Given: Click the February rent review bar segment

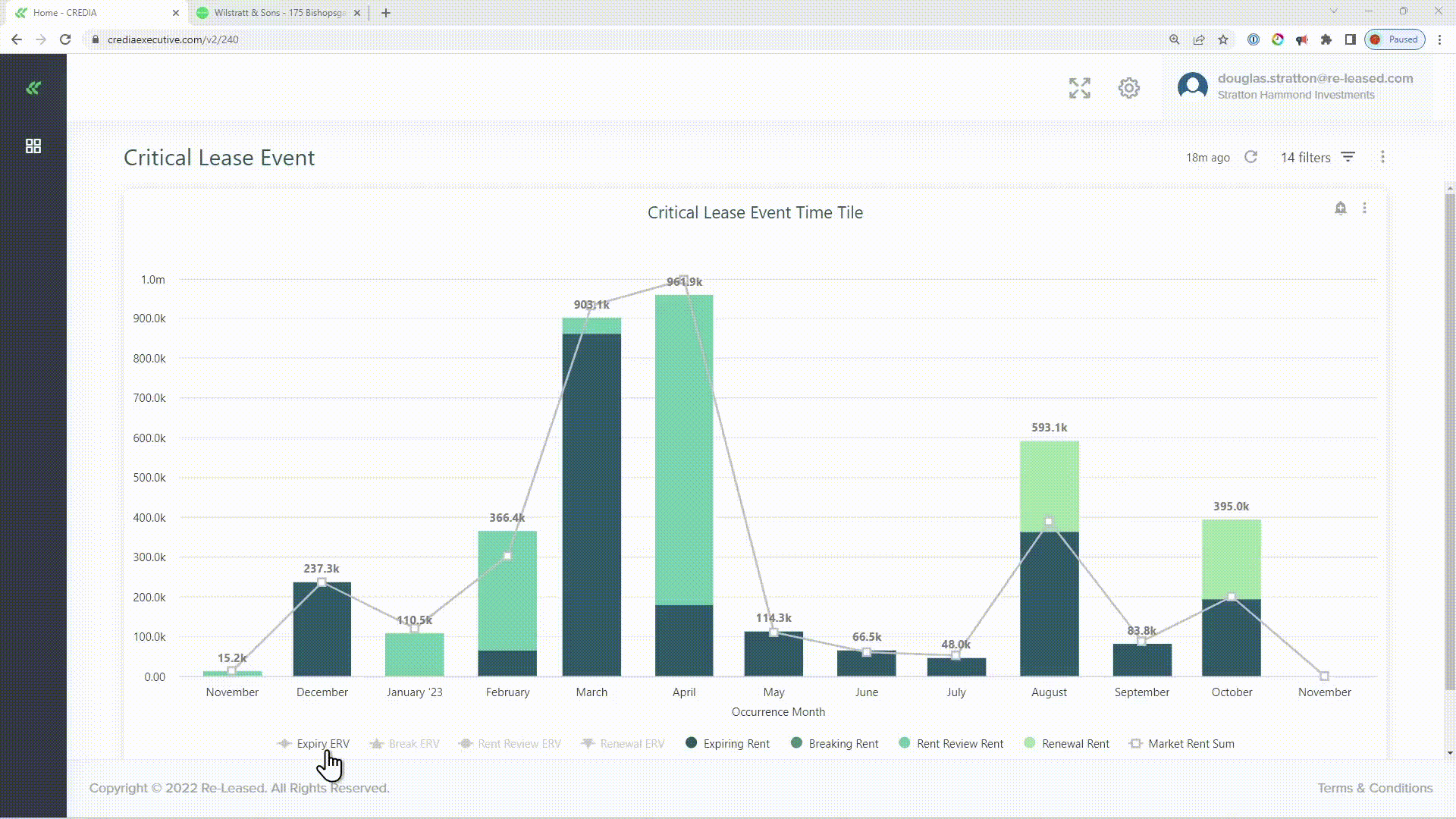Looking at the screenshot, I should [x=507, y=591].
